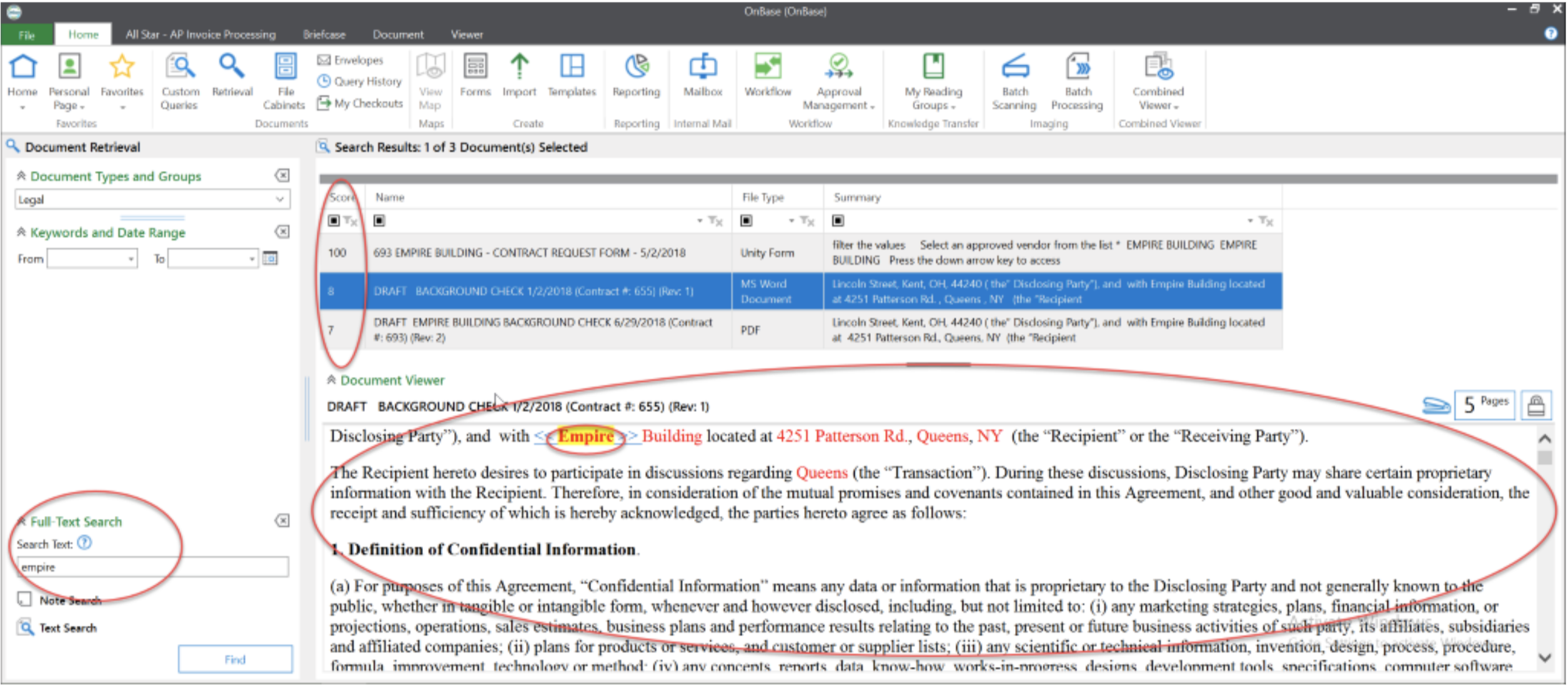Click the Find button
The height and width of the screenshot is (687, 1568).
point(235,658)
